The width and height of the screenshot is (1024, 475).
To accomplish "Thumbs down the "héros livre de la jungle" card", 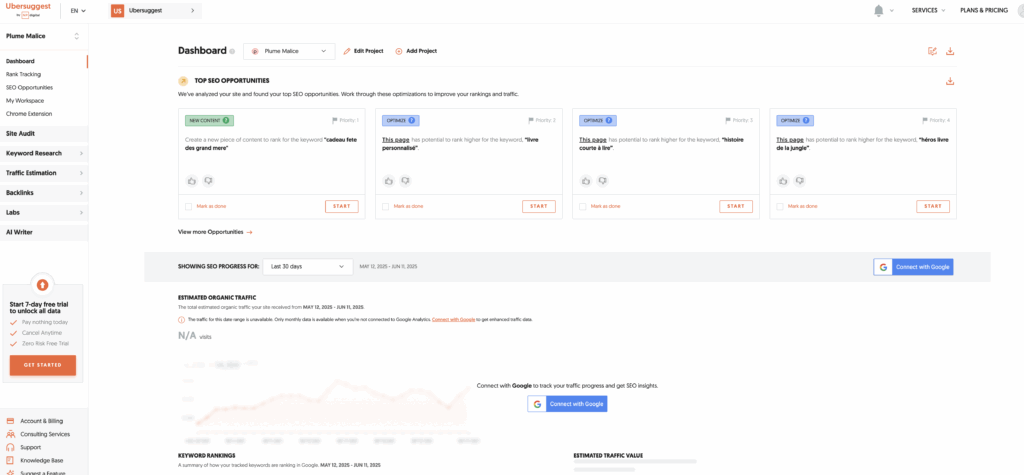I will [800, 180].
